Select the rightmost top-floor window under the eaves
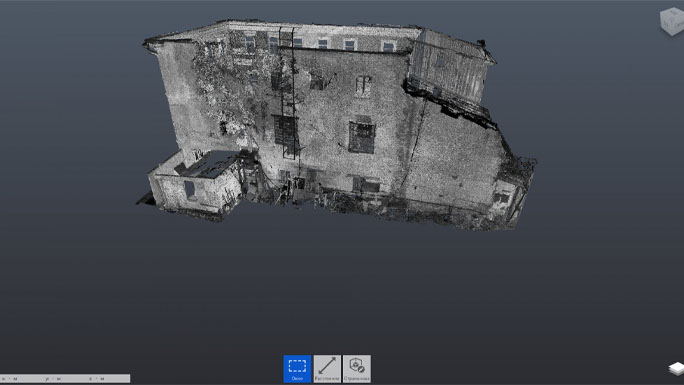684x385 pixels. (388, 46)
